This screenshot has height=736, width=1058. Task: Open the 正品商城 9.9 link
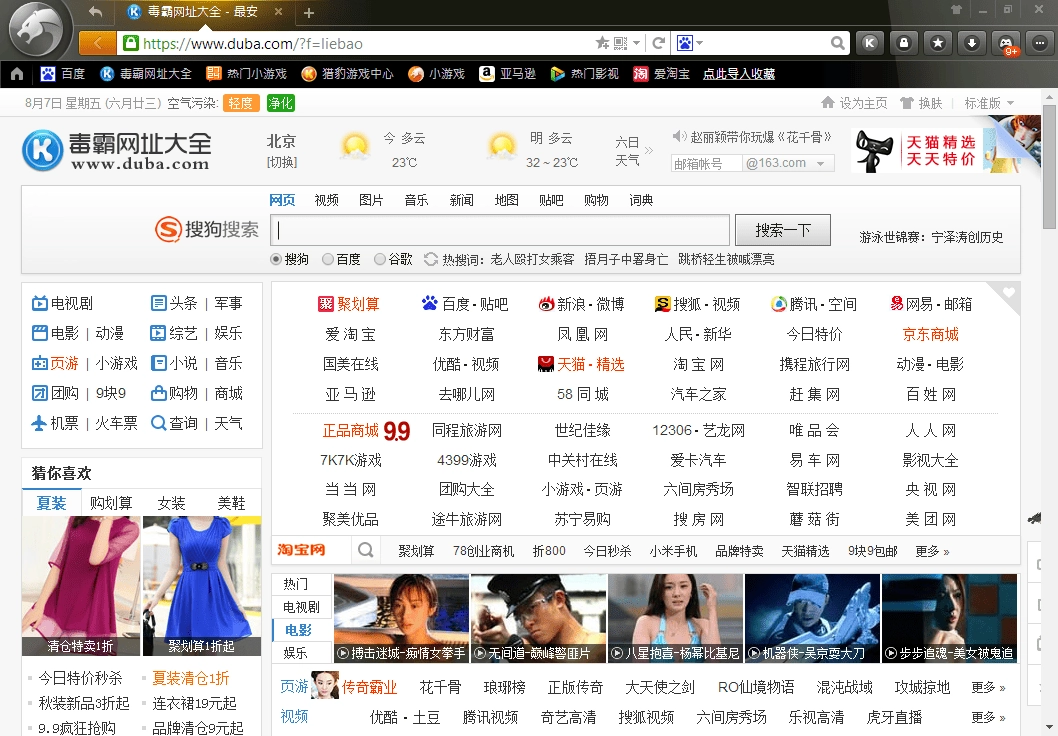tap(366, 430)
